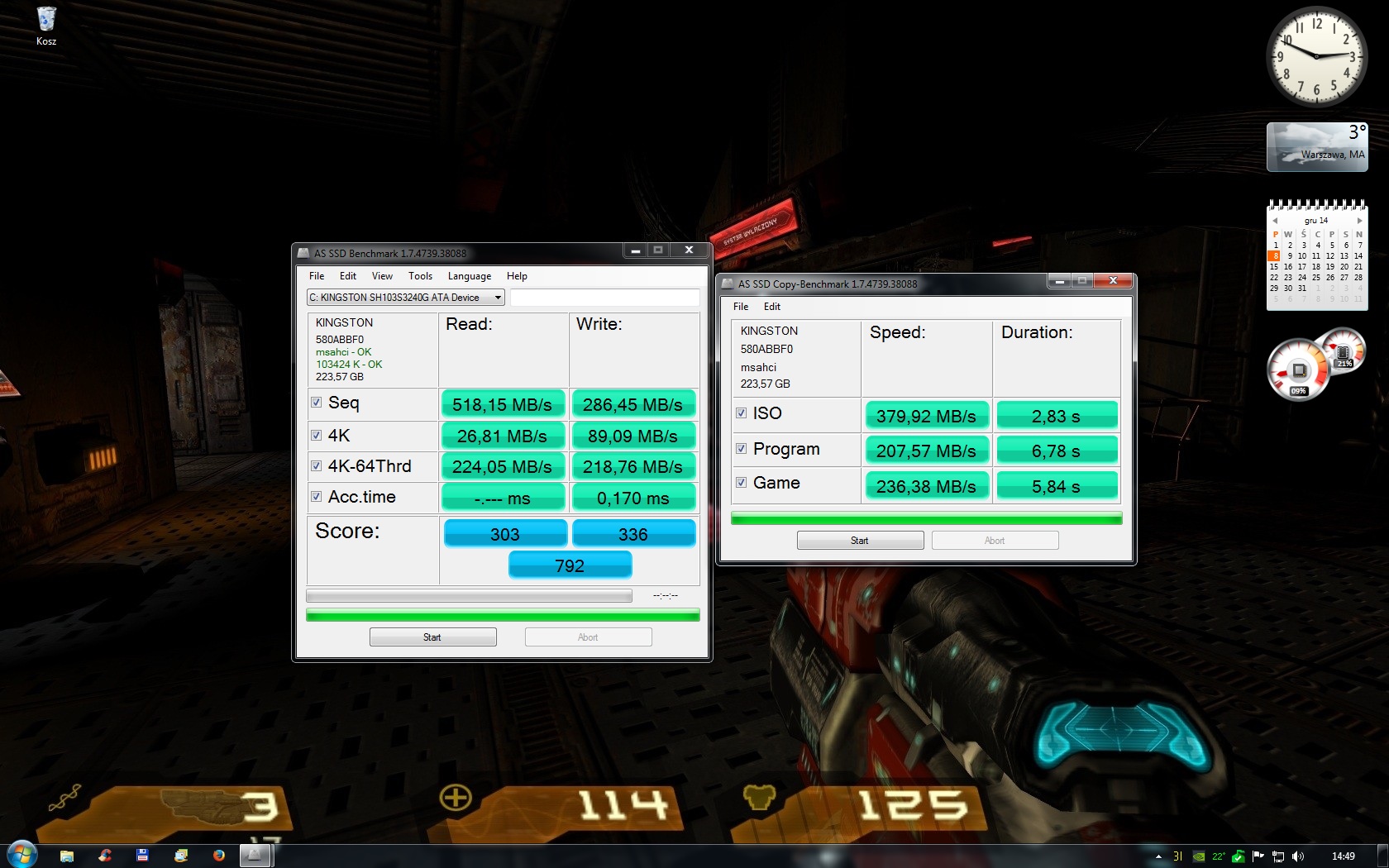Image resolution: width=1389 pixels, height=868 pixels.
Task: Open the floppy disk app on taskbar
Action: coord(142,856)
